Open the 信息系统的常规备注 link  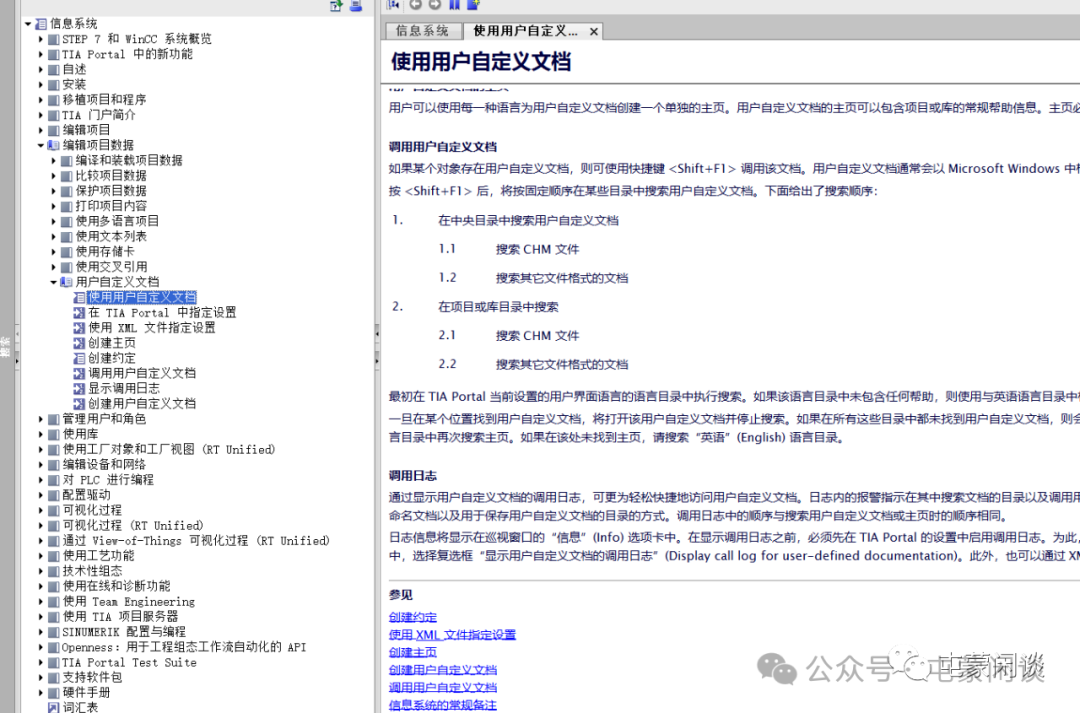[443, 705]
